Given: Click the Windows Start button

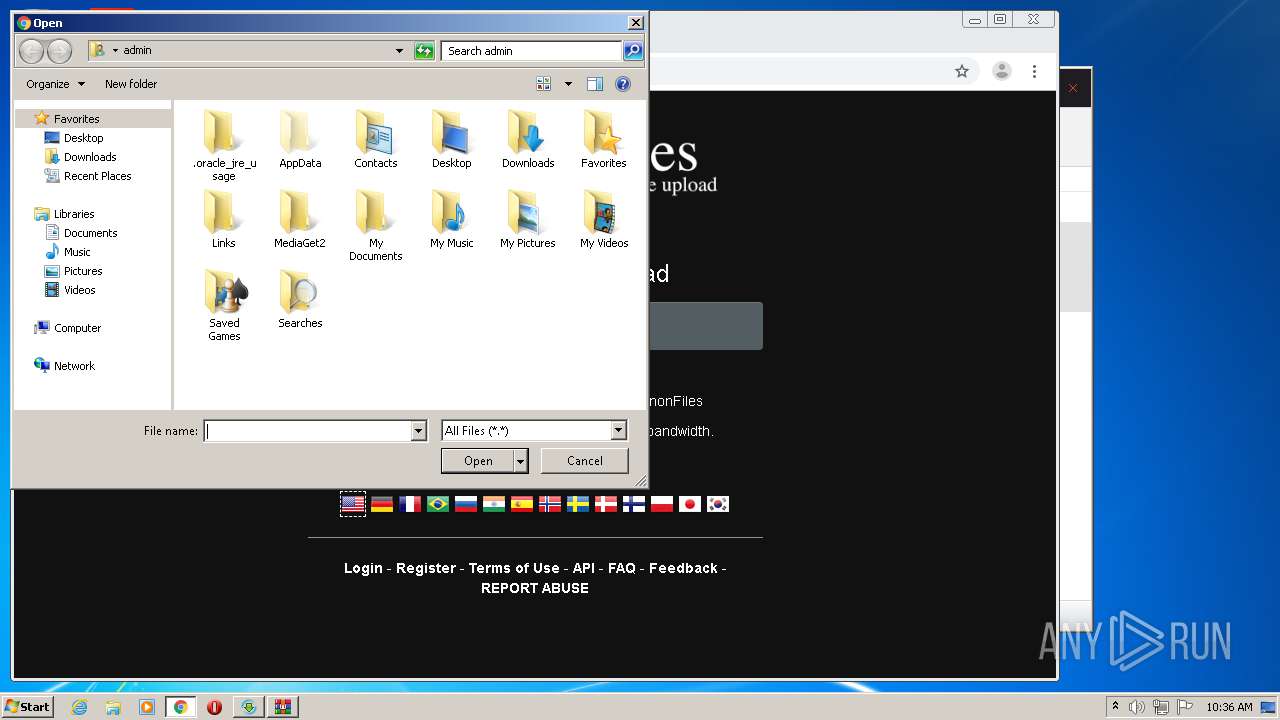Looking at the screenshot, I should pos(28,706).
